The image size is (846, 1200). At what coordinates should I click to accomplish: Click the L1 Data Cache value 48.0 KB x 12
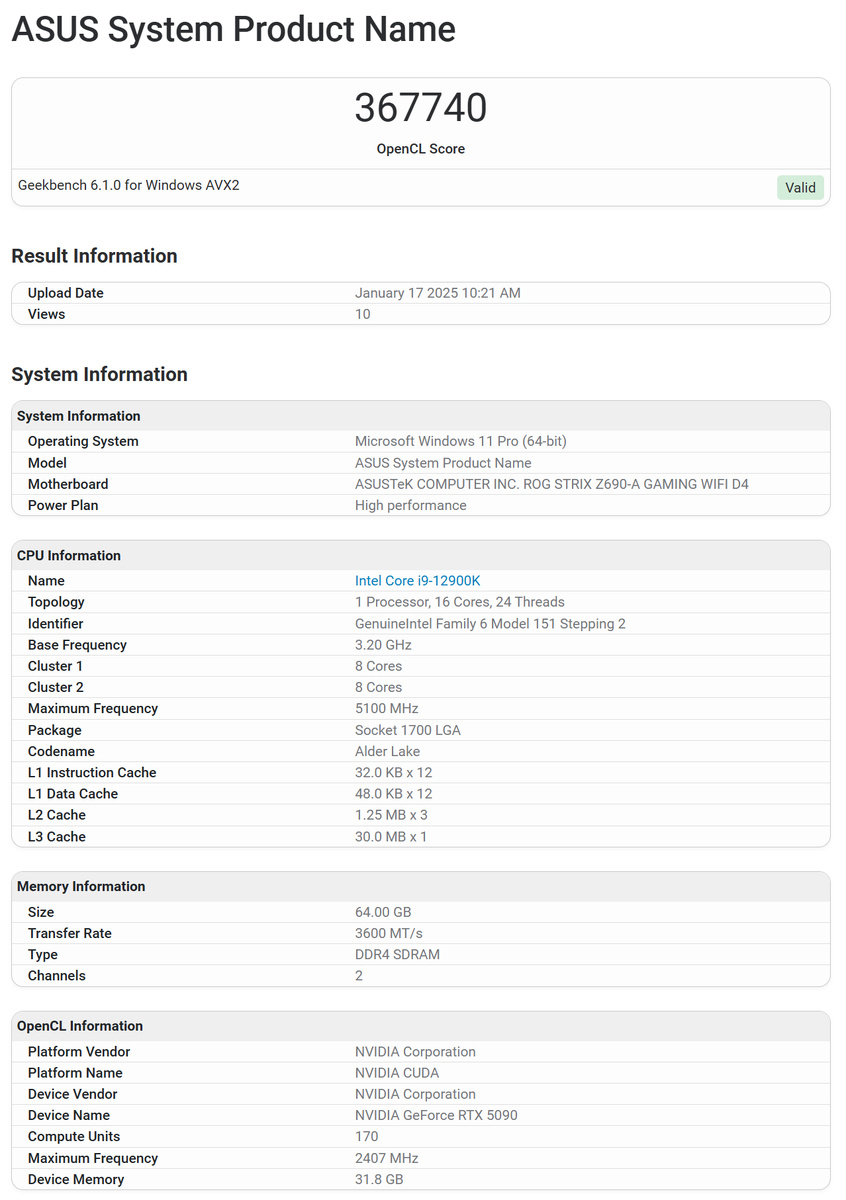[x=394, y=794]
